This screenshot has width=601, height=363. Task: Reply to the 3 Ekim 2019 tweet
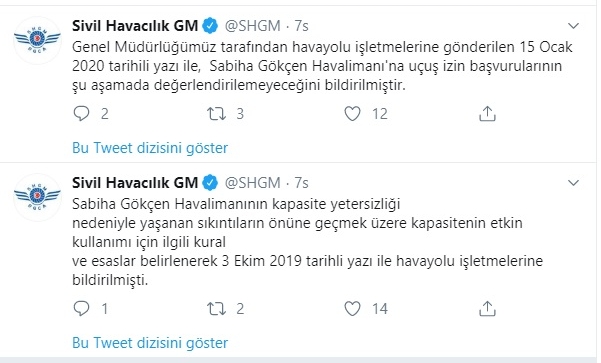(x=81, y=309)
